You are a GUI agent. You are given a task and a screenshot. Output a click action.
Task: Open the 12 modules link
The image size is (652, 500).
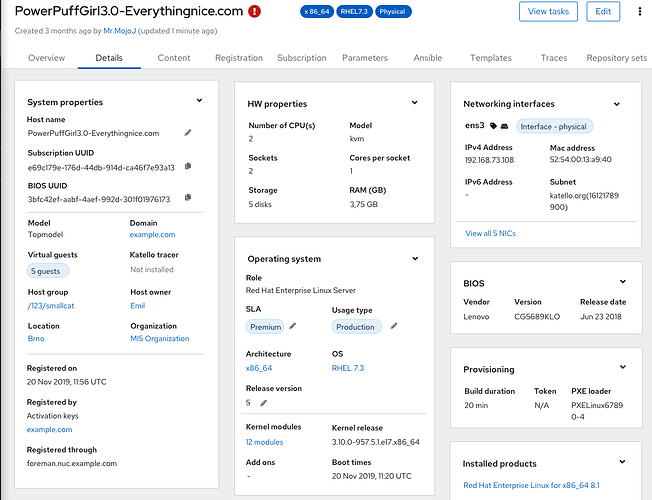click(264, 442)
